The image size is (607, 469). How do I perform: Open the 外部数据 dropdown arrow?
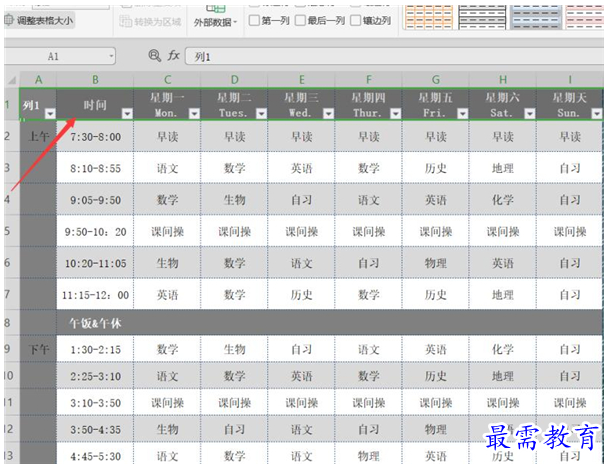[x=235, y=22]
